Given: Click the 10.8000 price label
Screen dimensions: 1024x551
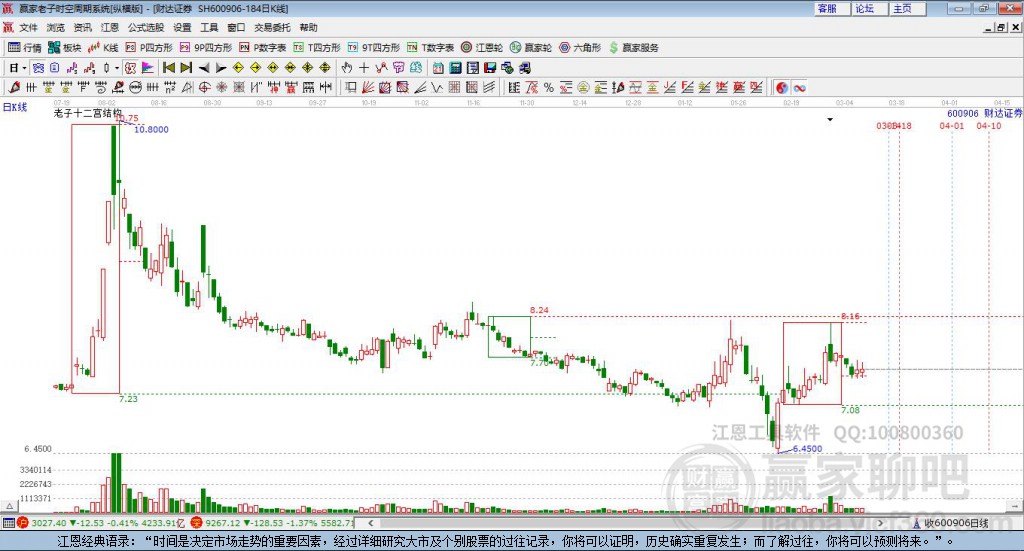Looking at the screenshot, I should click(152, 129).
